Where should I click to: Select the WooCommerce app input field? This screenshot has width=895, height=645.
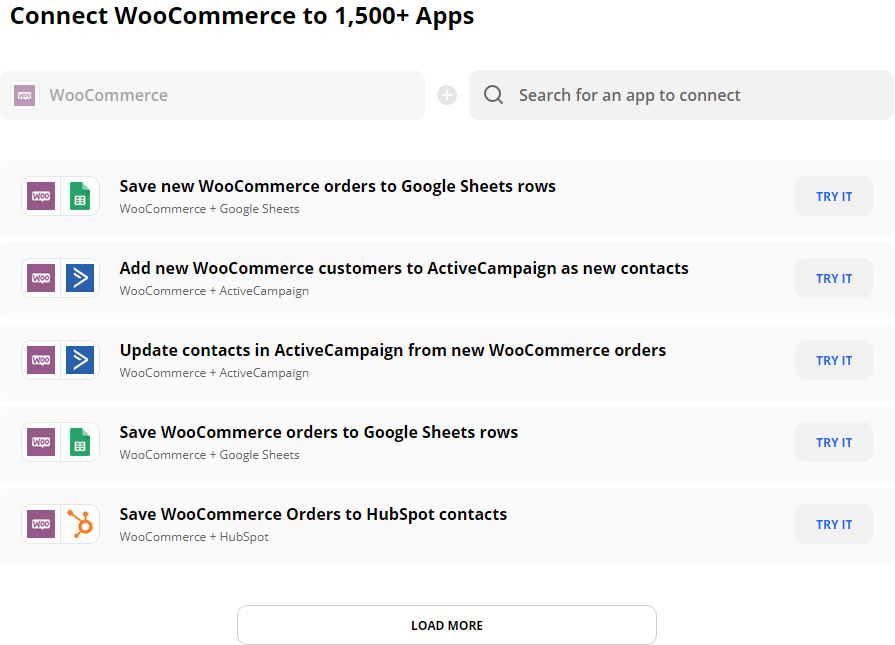pyautogui.click(x=230, y=95)
